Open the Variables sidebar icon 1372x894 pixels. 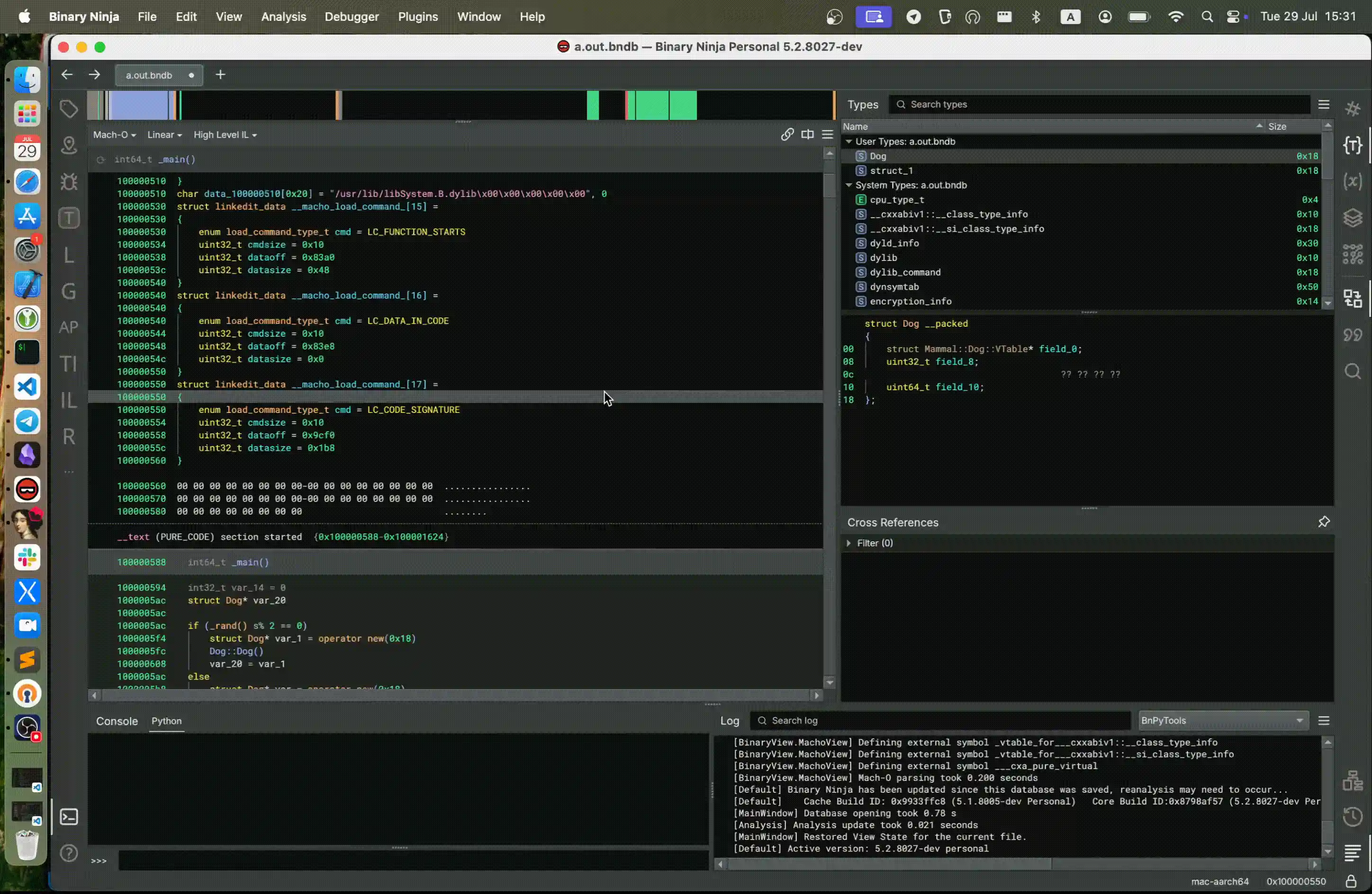click(x=1353, y=182)
